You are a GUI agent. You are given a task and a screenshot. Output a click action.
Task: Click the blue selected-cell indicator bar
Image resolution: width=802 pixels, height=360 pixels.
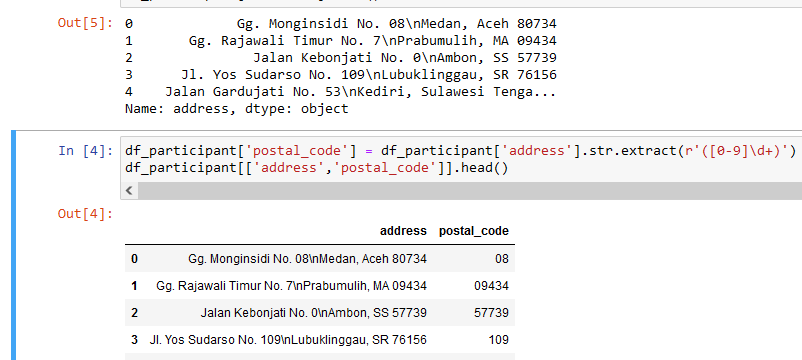(13, 245)
